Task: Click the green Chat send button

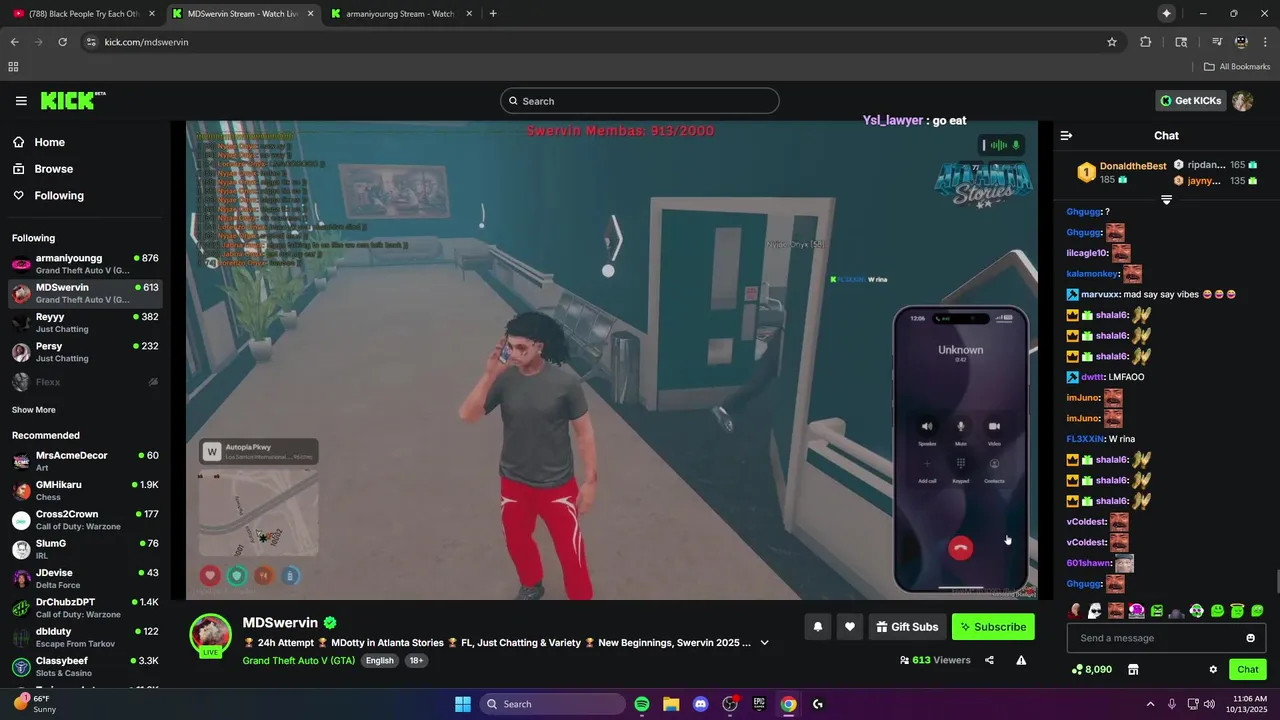Action: tap(1248, 669)
